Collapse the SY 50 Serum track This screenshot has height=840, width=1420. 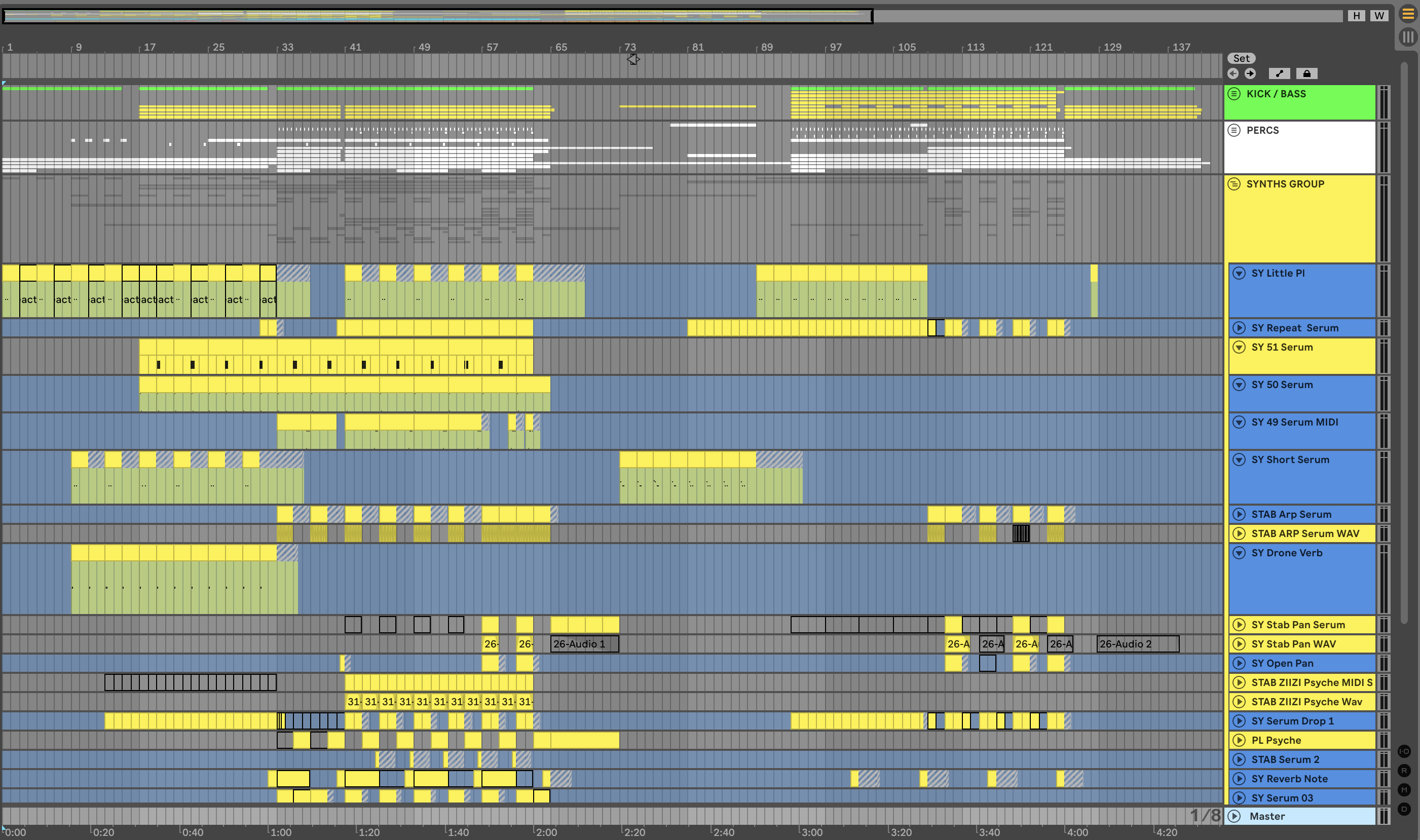[1240, 385]
